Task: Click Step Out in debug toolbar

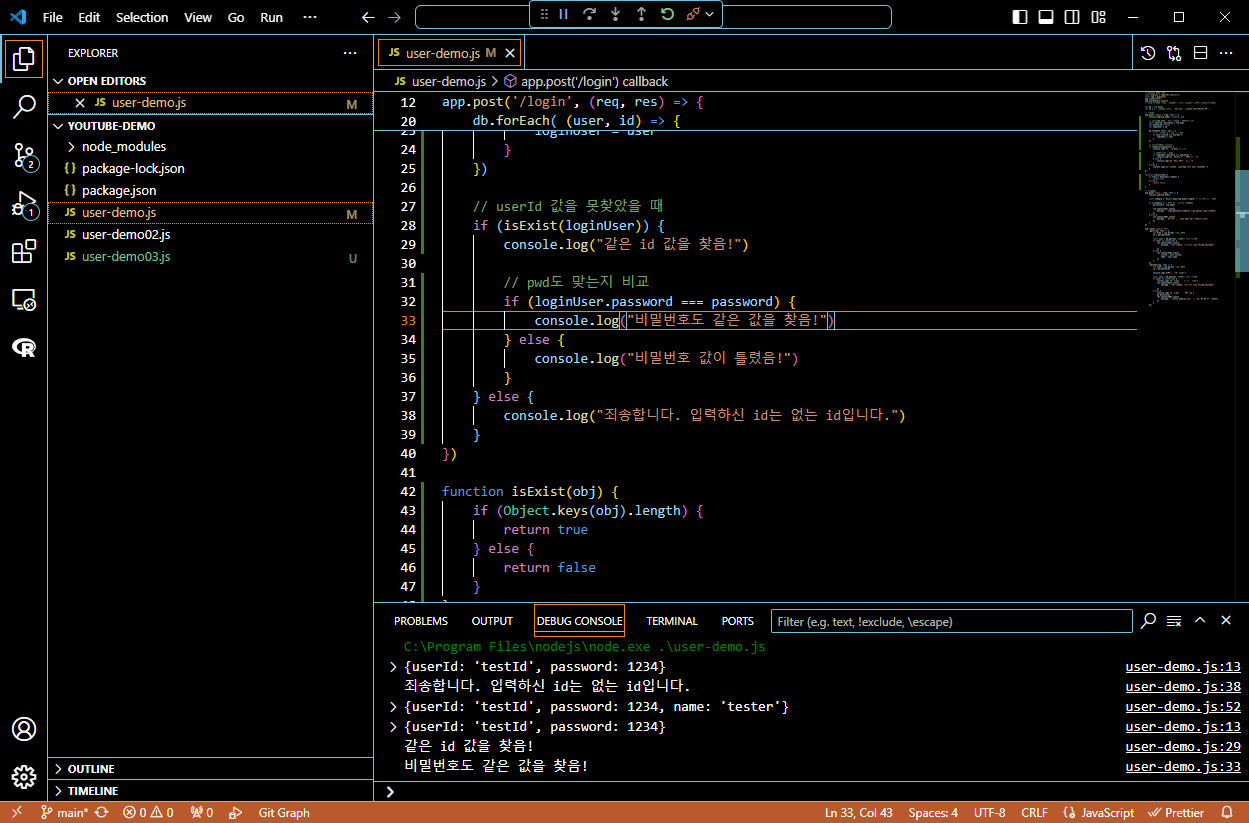Action: tap(641, 15)
